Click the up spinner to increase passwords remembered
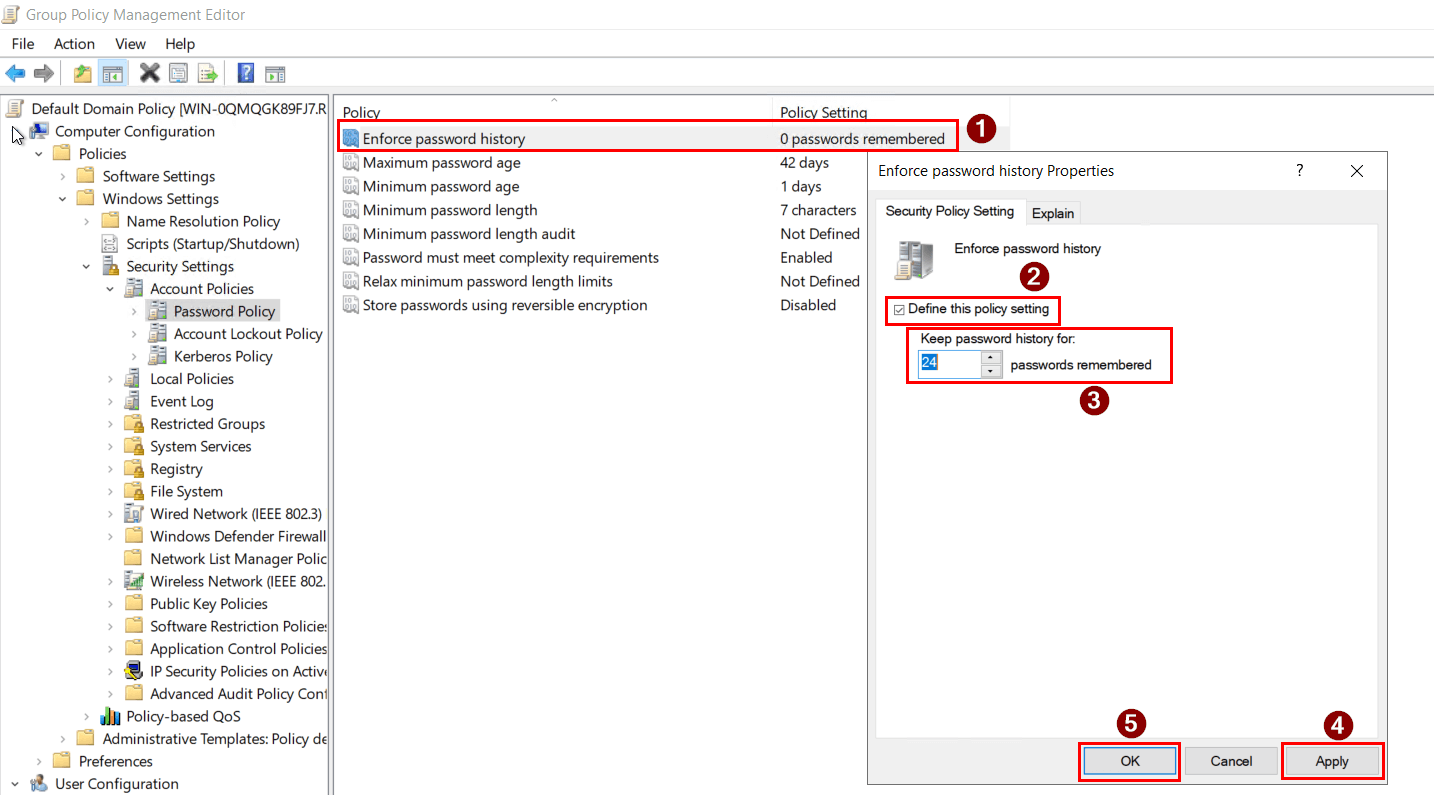 [x=989, y=357]
